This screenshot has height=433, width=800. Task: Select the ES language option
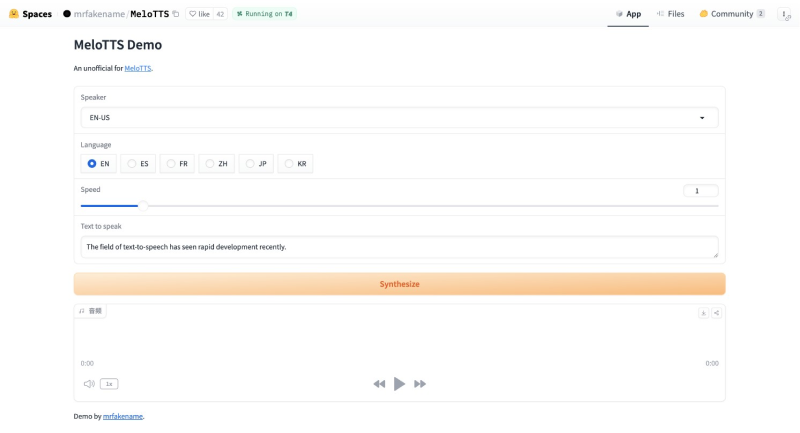(132, 163)
